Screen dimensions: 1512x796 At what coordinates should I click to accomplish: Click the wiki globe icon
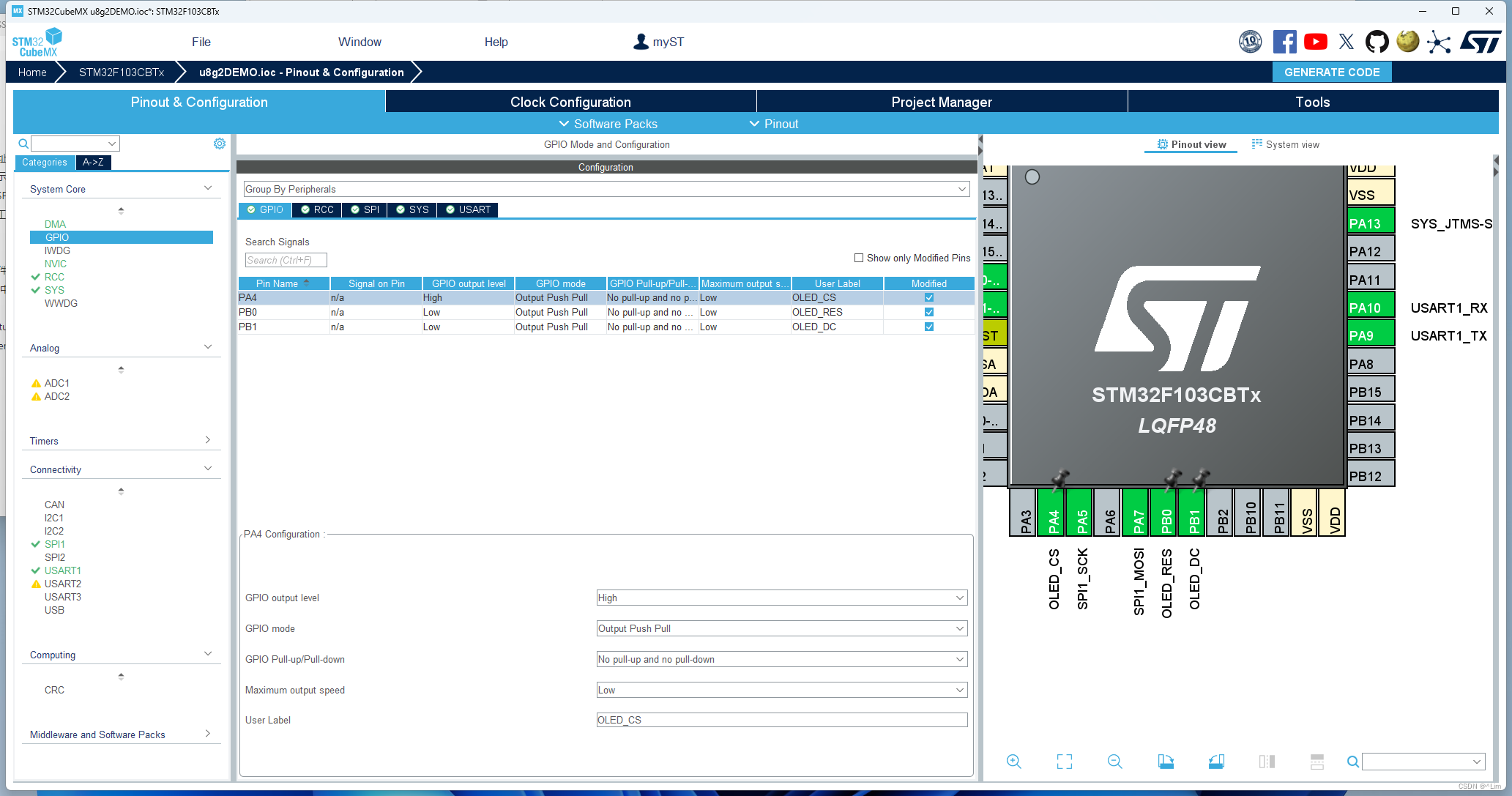1407,42
